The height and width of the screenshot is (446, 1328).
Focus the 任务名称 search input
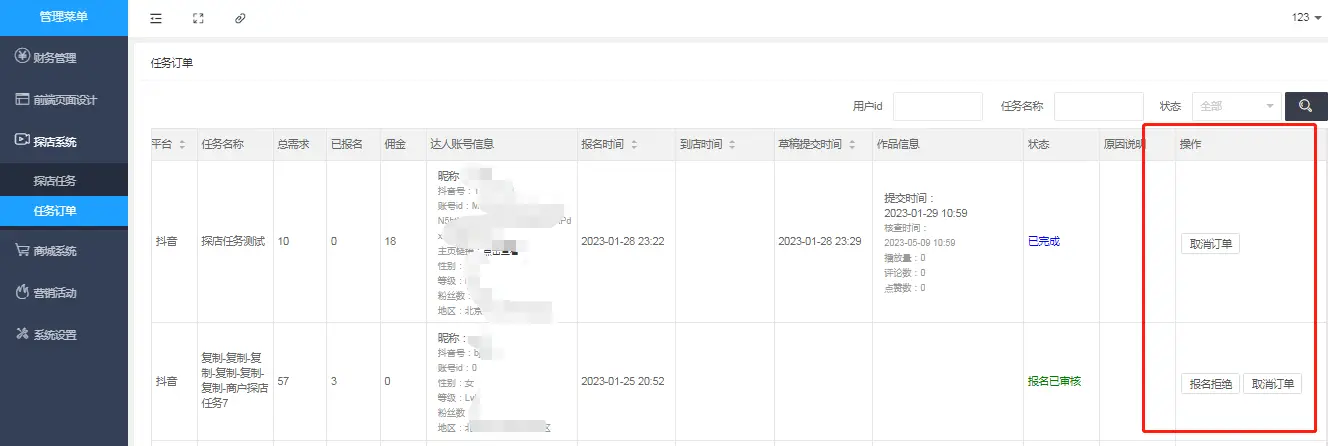click(1098, 106)
